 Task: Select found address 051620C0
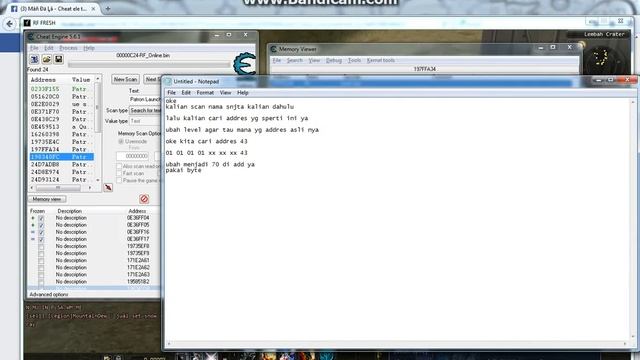61,97
